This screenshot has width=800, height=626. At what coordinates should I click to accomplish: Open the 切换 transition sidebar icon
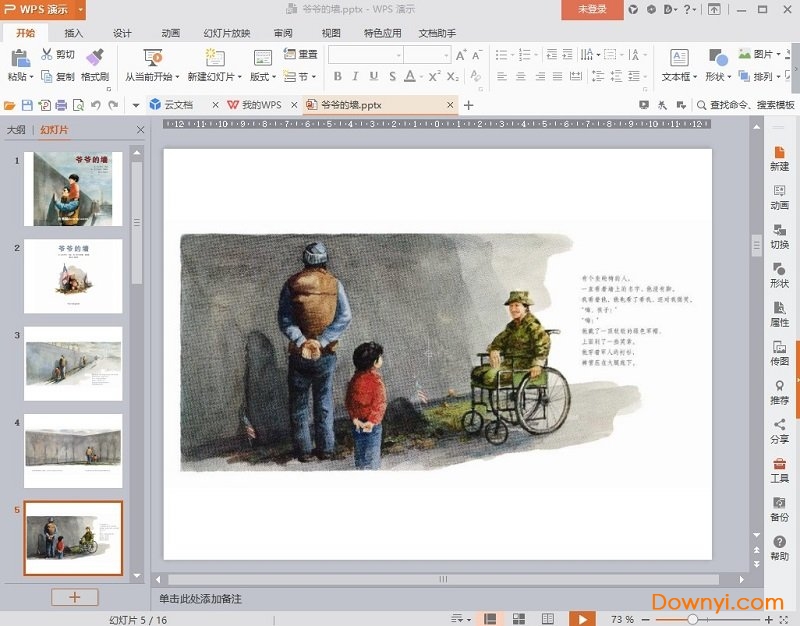coord(779,234)
